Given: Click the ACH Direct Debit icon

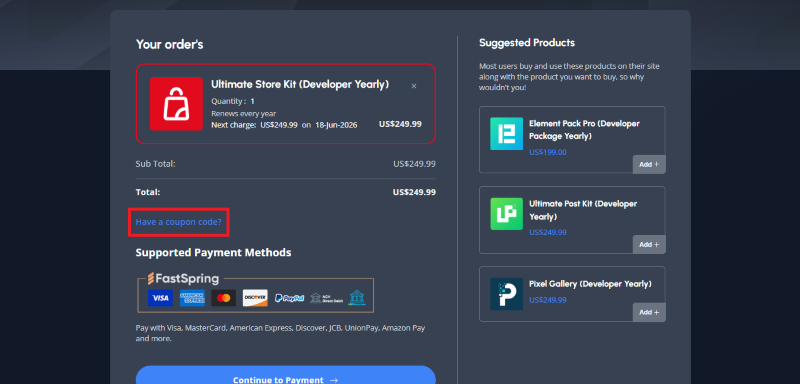Looking at the screenshot, I should tap(326, 298).
